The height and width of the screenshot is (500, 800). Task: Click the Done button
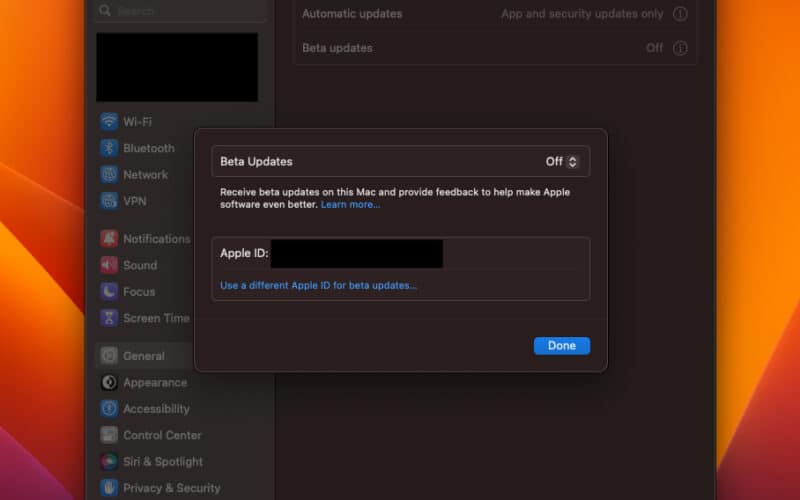point(562,345)
